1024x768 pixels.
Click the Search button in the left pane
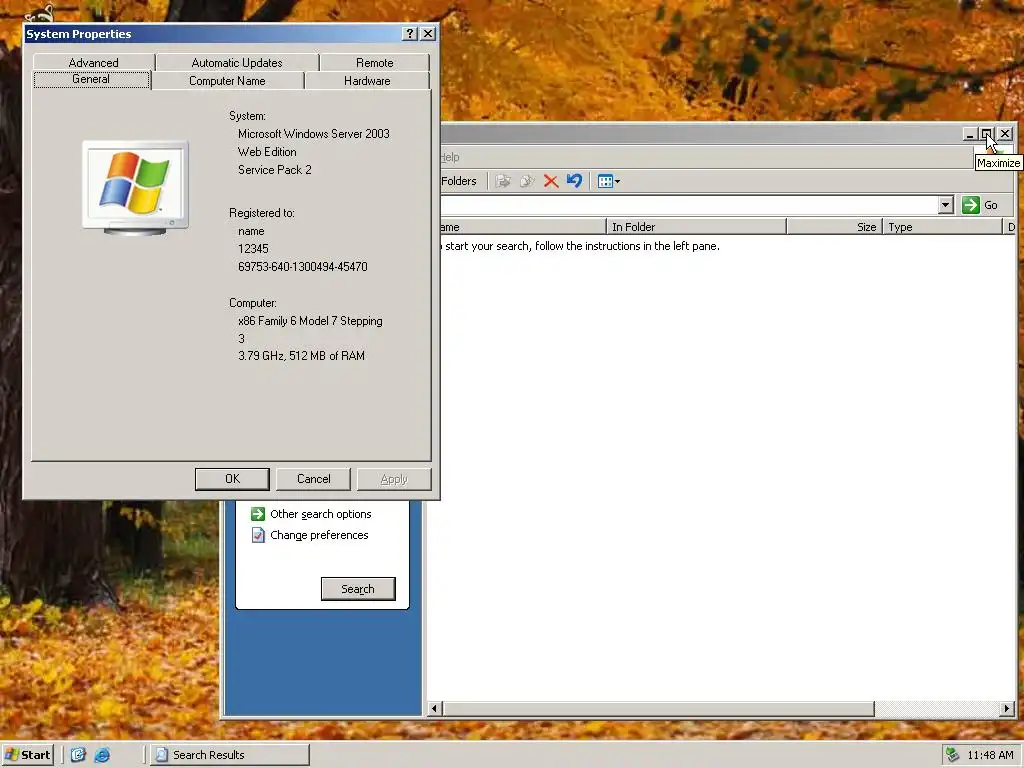pos(358,589)
